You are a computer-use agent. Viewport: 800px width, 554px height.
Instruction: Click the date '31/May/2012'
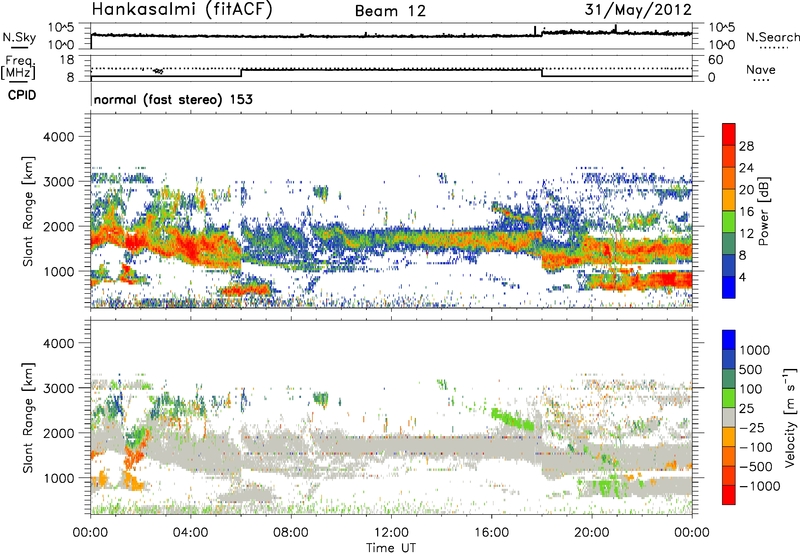click(638, 9)
